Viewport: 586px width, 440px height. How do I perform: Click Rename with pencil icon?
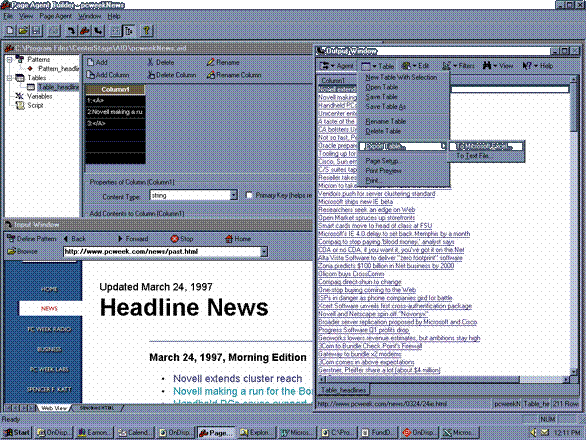223,62
